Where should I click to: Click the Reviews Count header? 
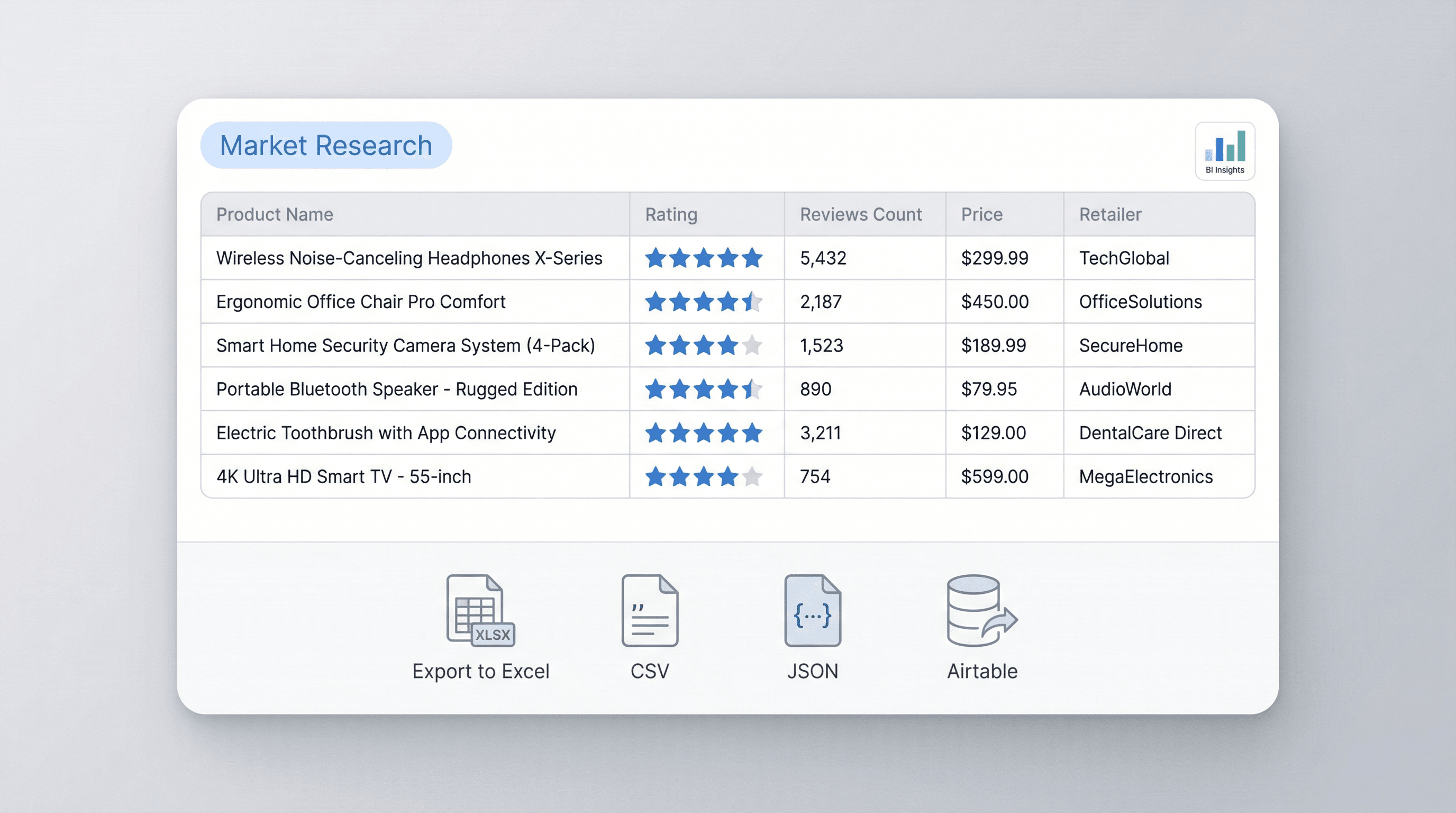point(860,214)
